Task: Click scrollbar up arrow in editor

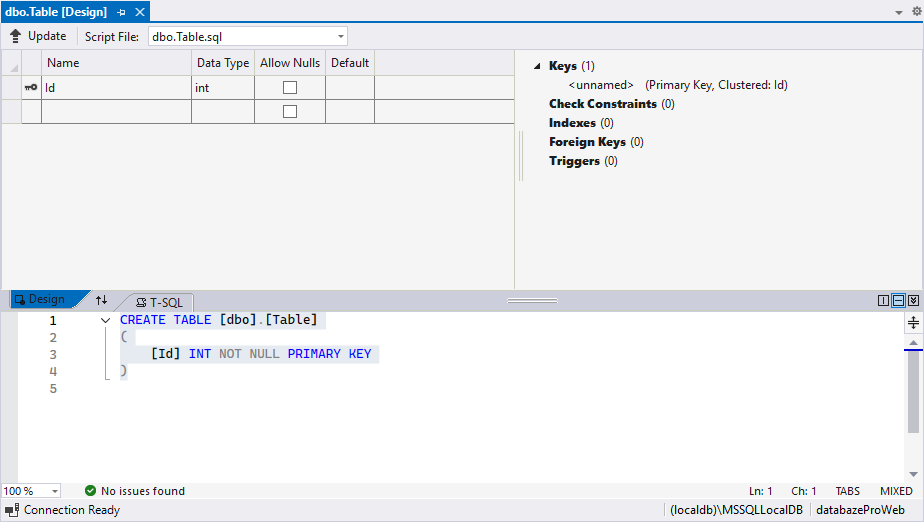Action: (x=913, y=342)
